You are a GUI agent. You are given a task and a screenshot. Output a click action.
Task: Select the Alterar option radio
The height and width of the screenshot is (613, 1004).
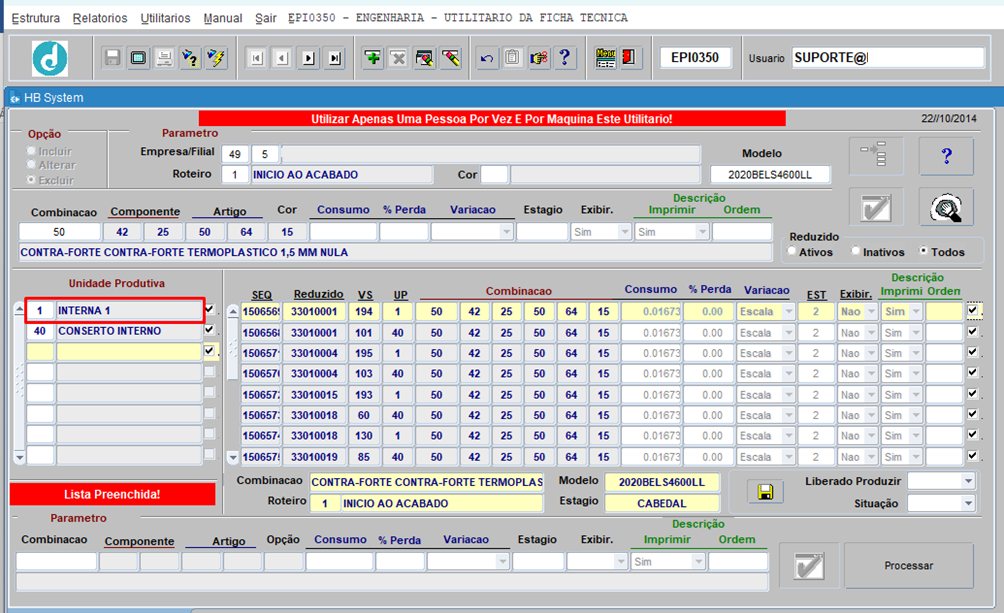point(31,165)
